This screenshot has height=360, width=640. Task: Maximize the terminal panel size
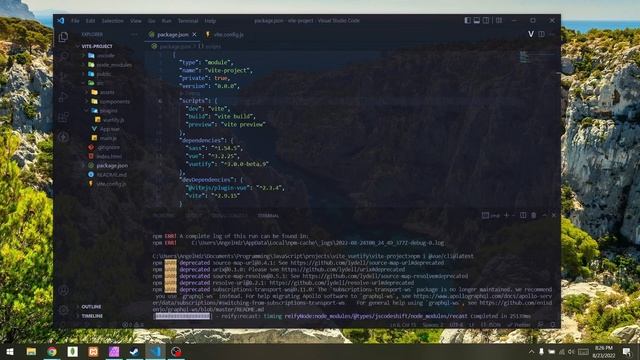click(x=544, y=215)
